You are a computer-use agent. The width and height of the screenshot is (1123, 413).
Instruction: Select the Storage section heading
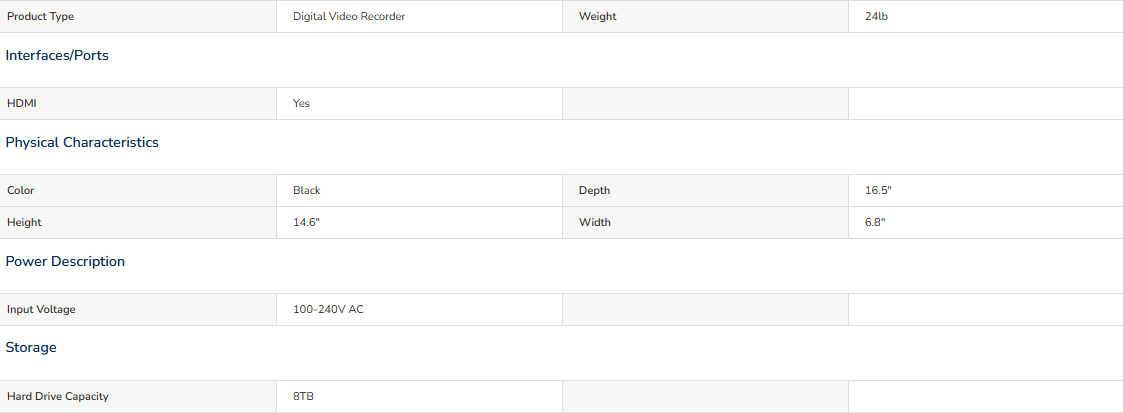coord(31,348)
